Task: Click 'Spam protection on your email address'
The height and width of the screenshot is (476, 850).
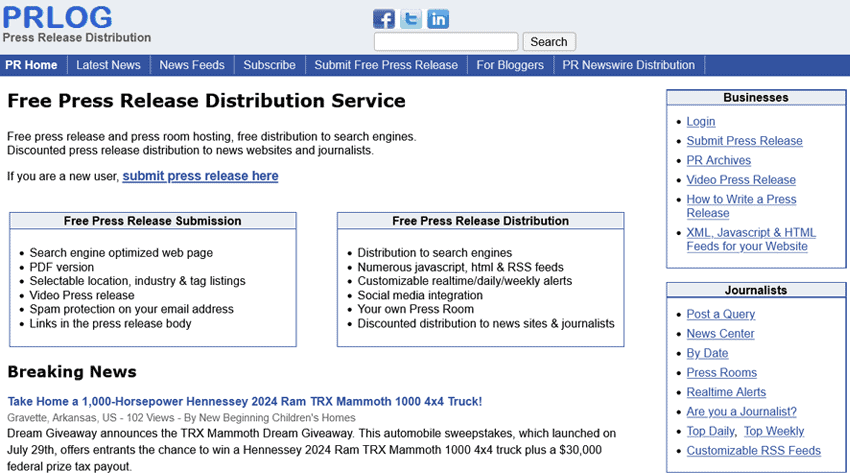Action: [132, 309]
